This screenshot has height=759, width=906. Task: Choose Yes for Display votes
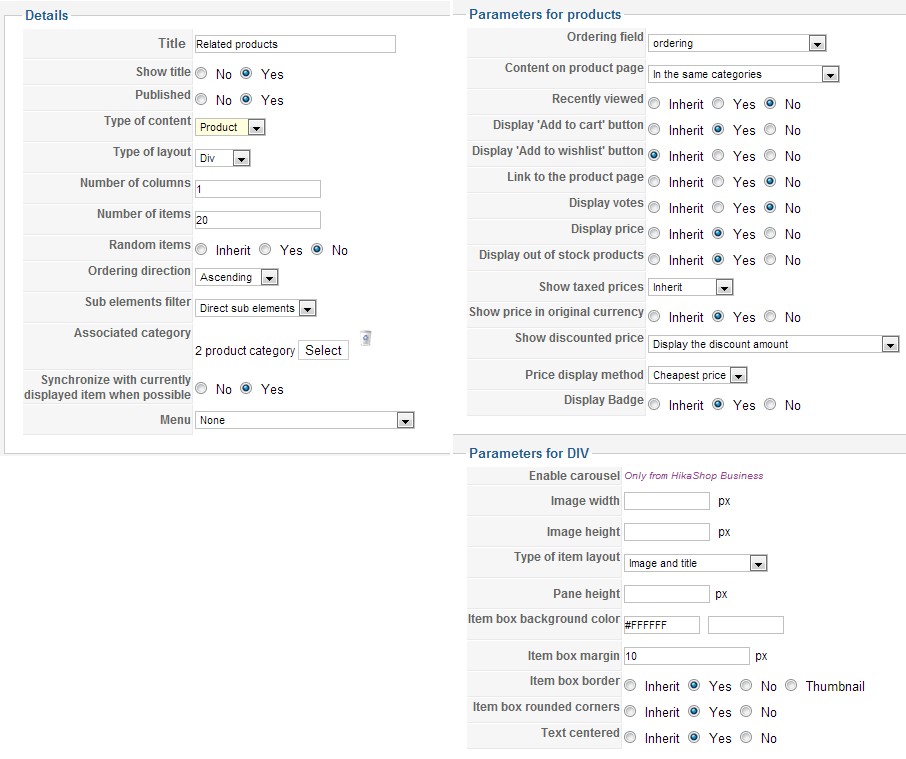[718, 208]
